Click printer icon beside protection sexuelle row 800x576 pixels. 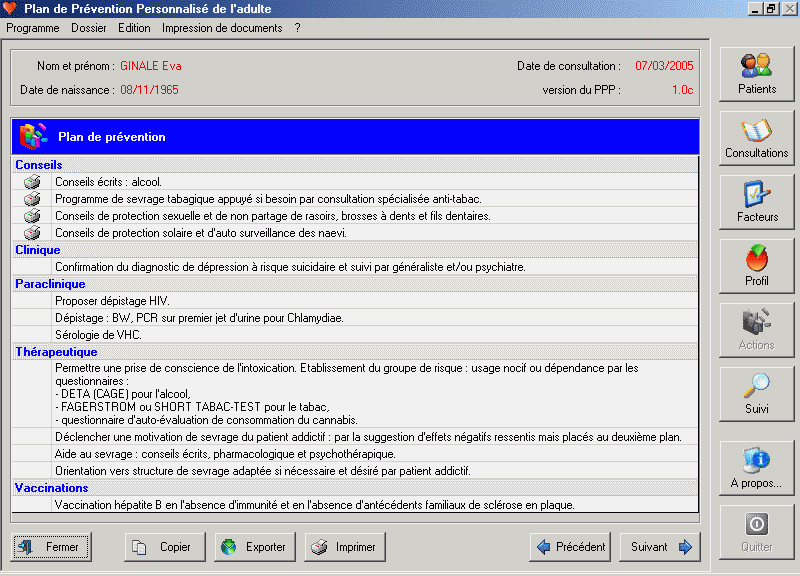[x=32, y=216]
